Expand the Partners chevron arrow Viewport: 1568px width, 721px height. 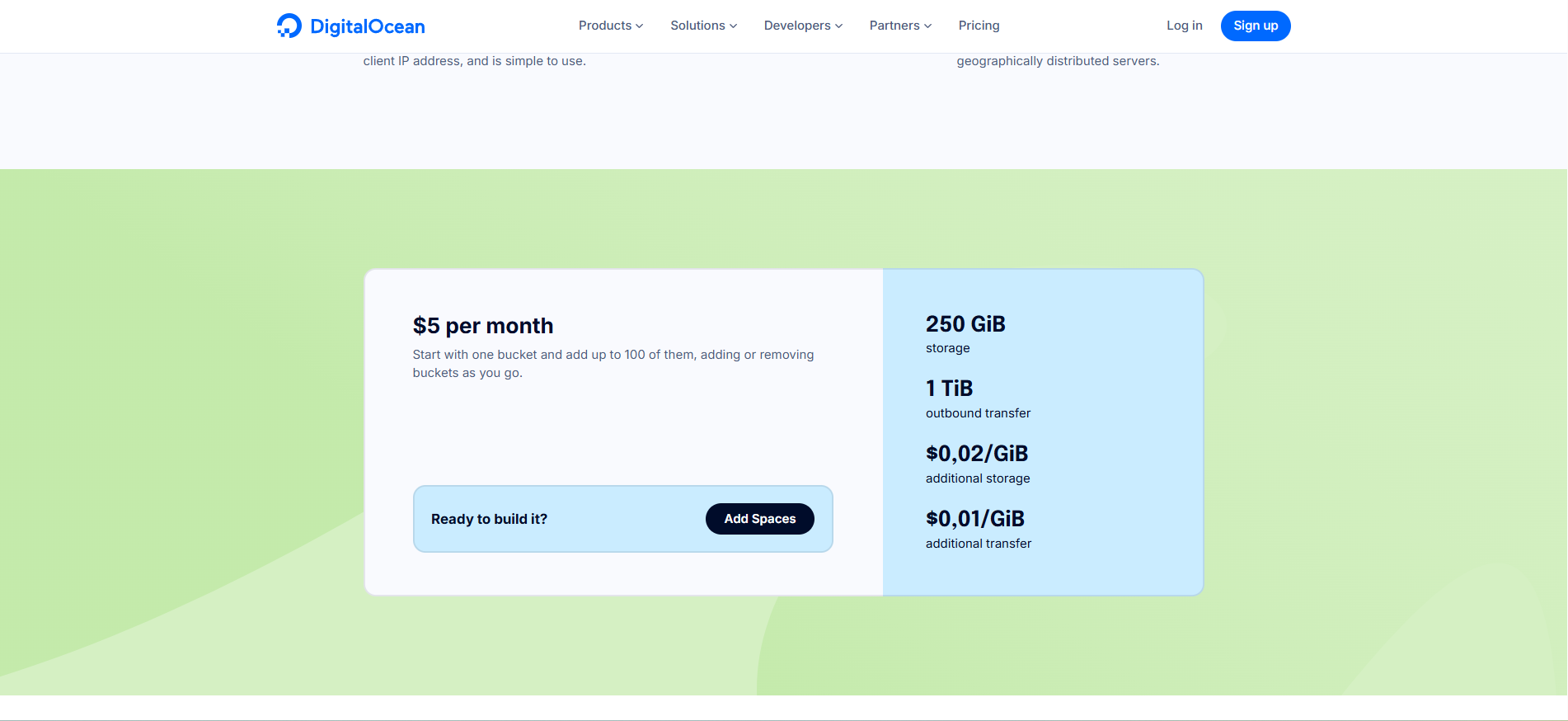(x=928, y=26)
